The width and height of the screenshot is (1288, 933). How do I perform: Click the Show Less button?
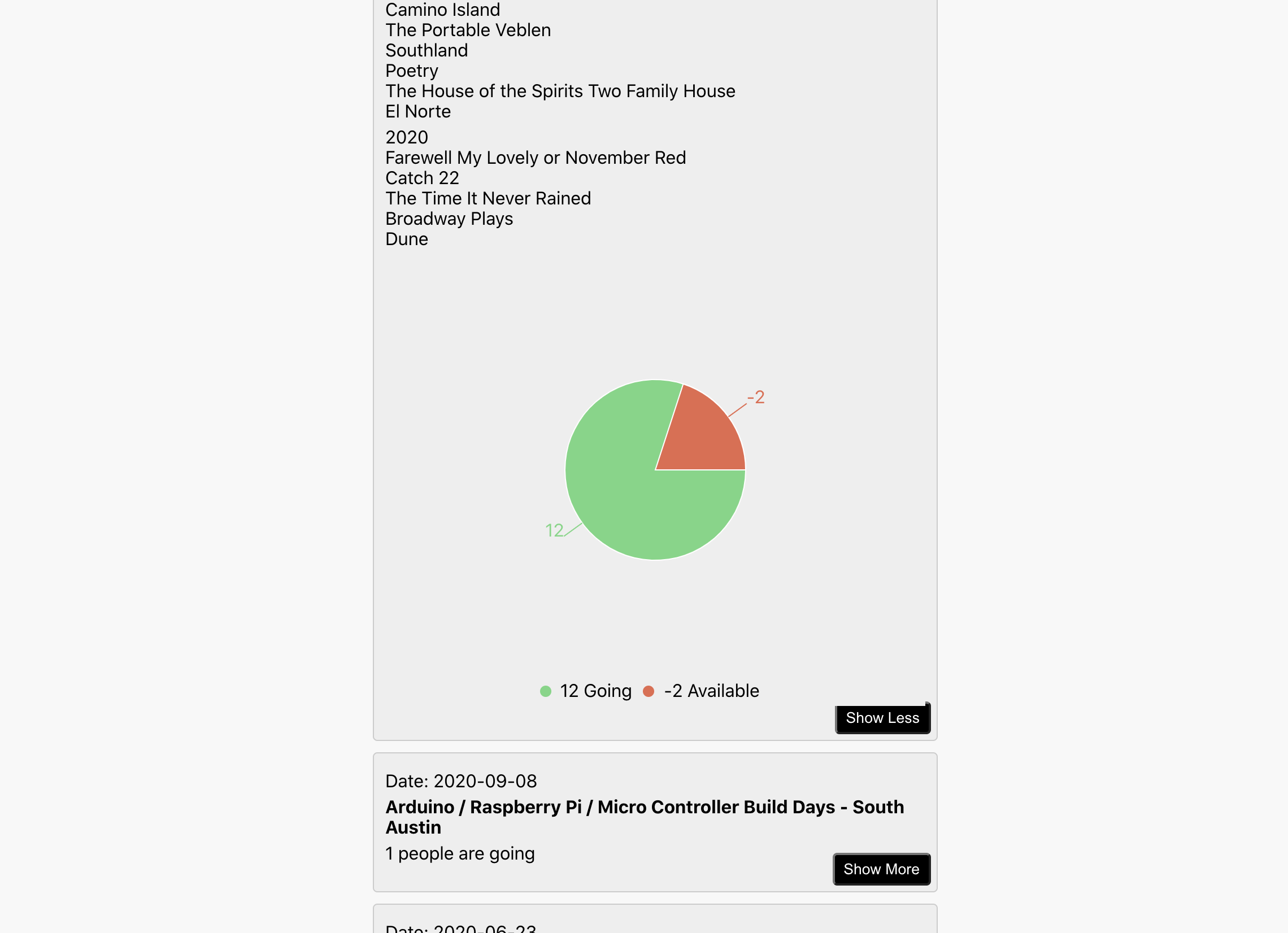pyautogui.click(x=882, y=718)
